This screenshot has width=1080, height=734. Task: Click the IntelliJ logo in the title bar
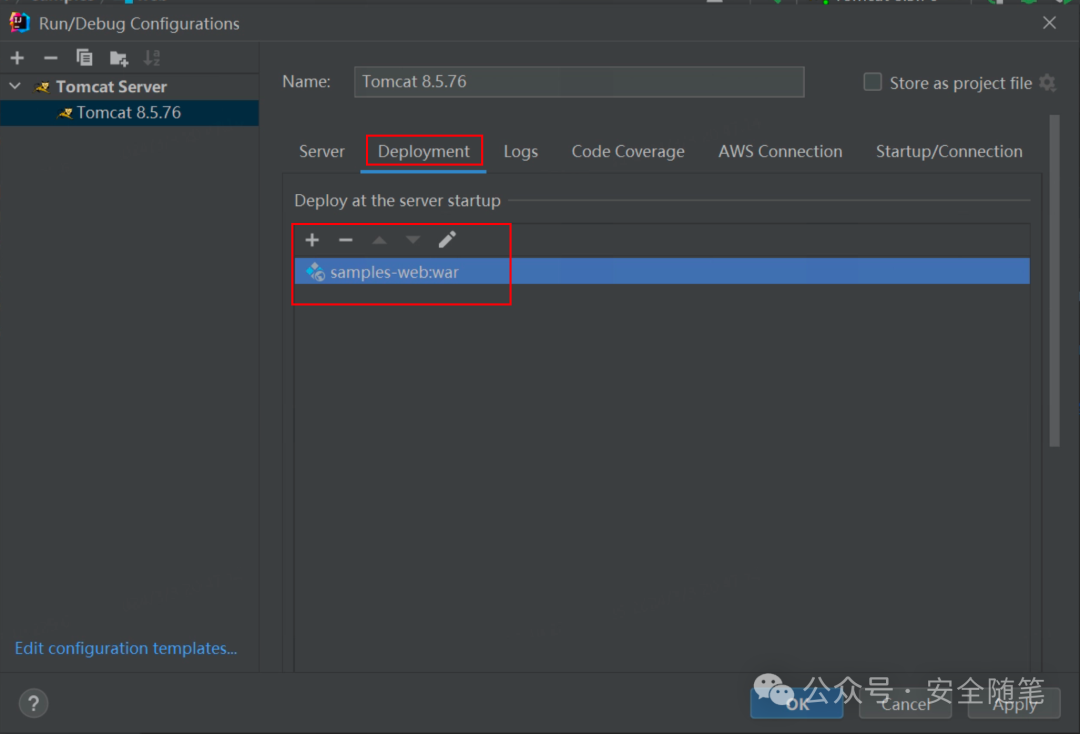point(19,23)
